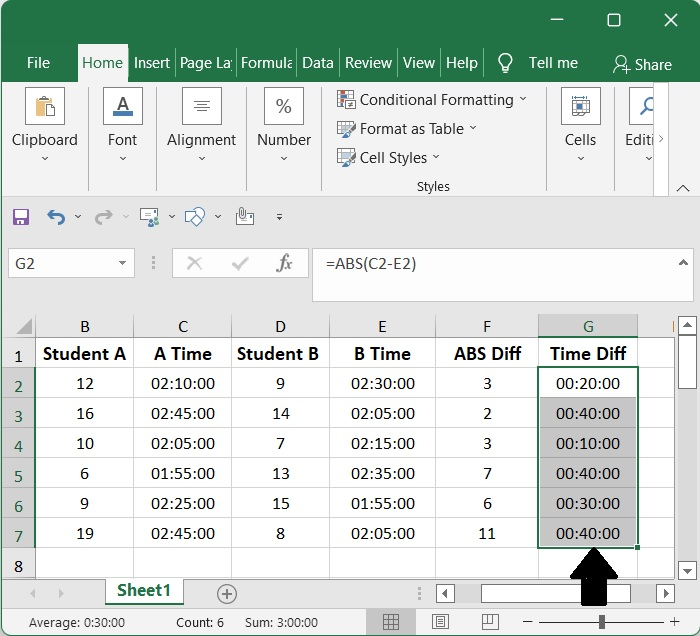Image resolution: width=700 pixels, height=636 pixels.
Task: Click the Save icon in quick access toolbar
Action: [21, 217]
